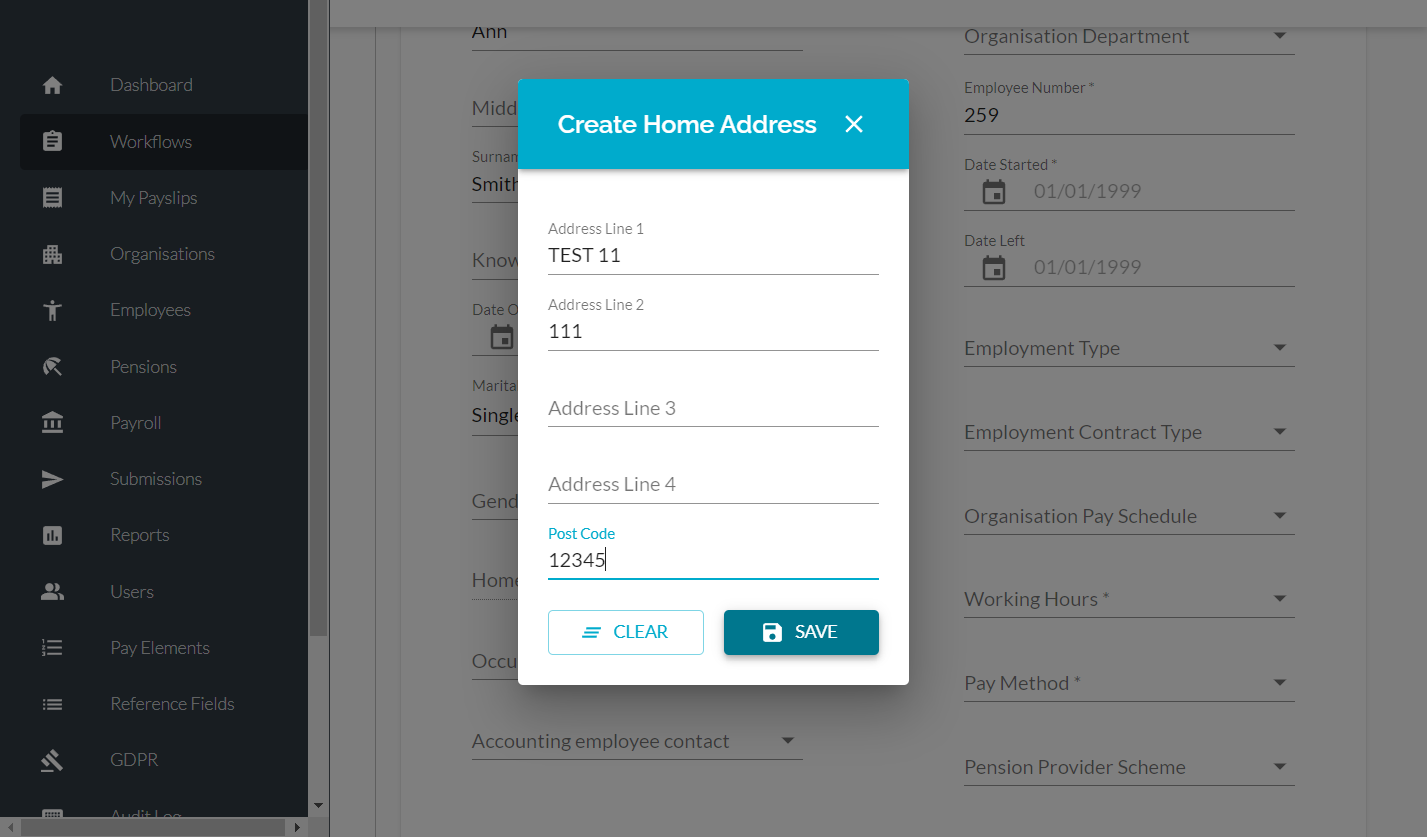Click the Dashboard home icon
1427x837 pixels.
[52, 86]
